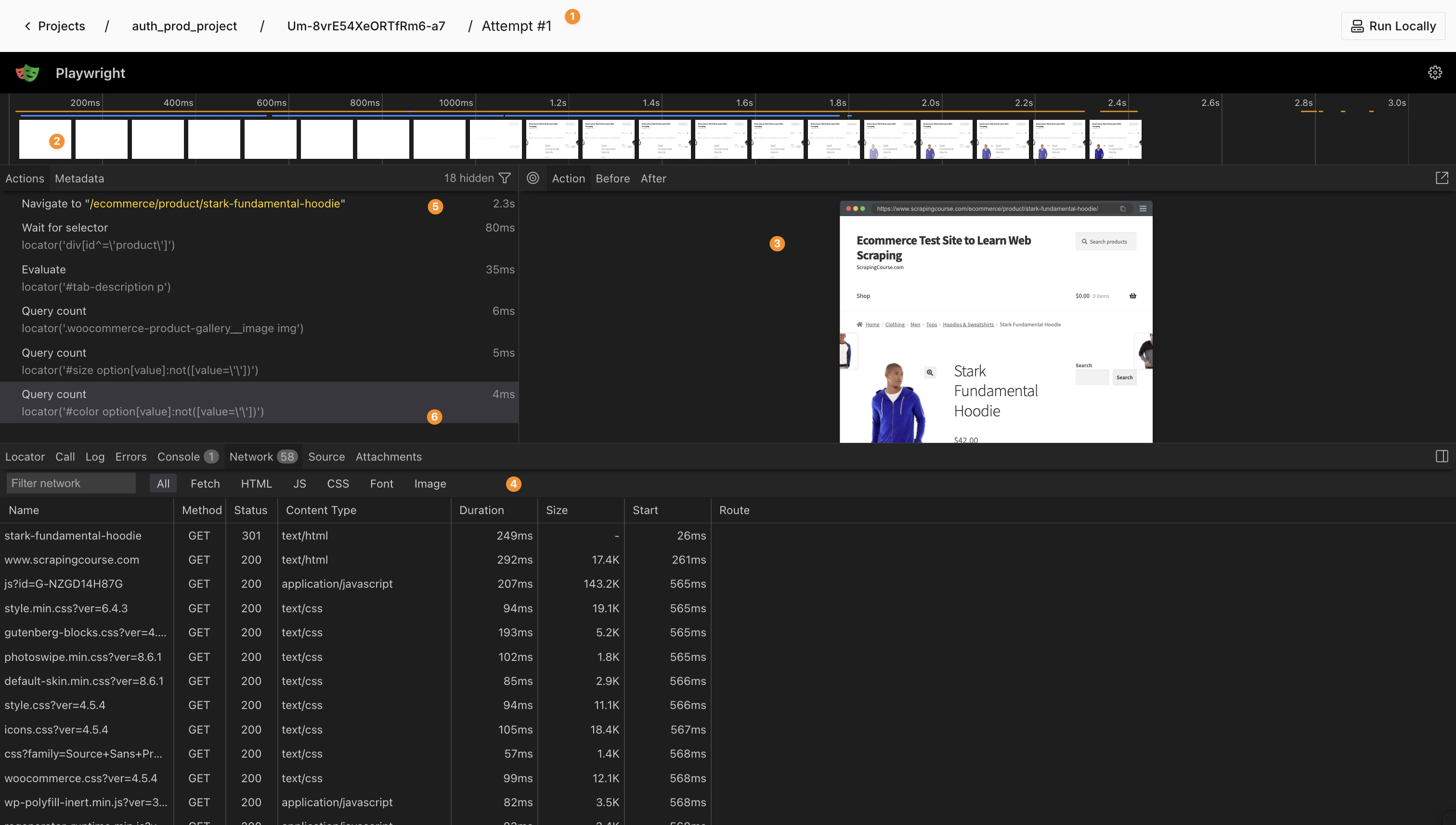Click the copy icon in the snapshot address bar
Image resolution: width=1456 pixels, height=825 pixels.
pyautogui.click(x=1123, y=208)
